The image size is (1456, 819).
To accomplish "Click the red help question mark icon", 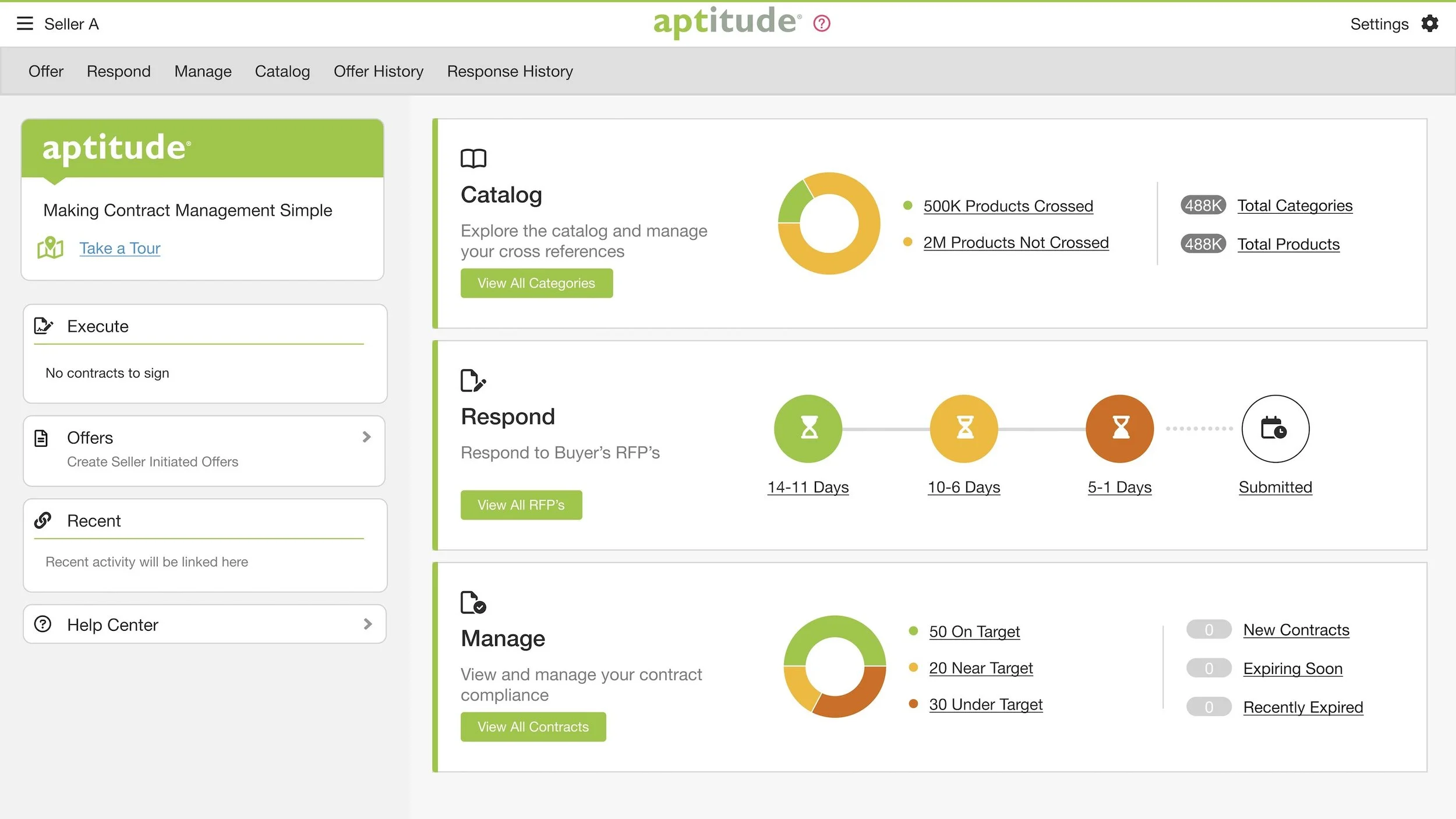I will click(822, 23).
